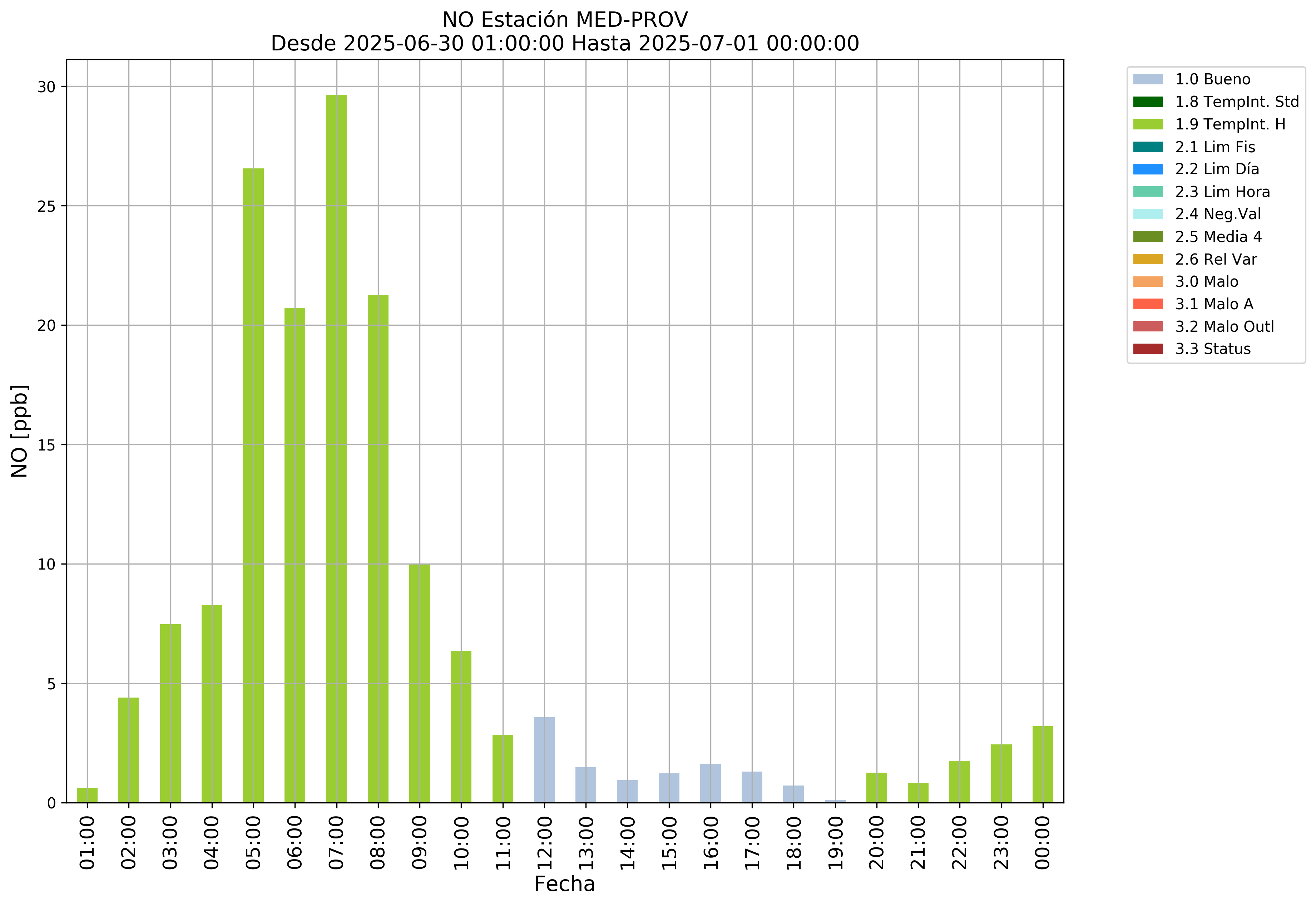Click the y-axis tick label '20'
The width and height of the screenshot is (1316, 906).
click(x=47, y=326)
